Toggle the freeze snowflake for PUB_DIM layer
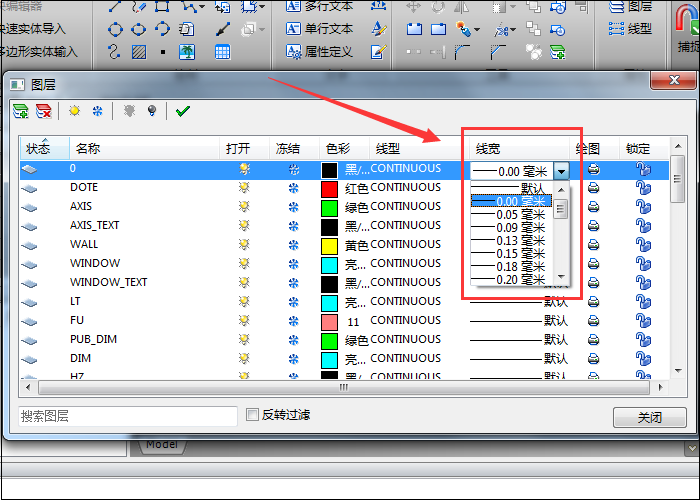 tap(293, 340)
